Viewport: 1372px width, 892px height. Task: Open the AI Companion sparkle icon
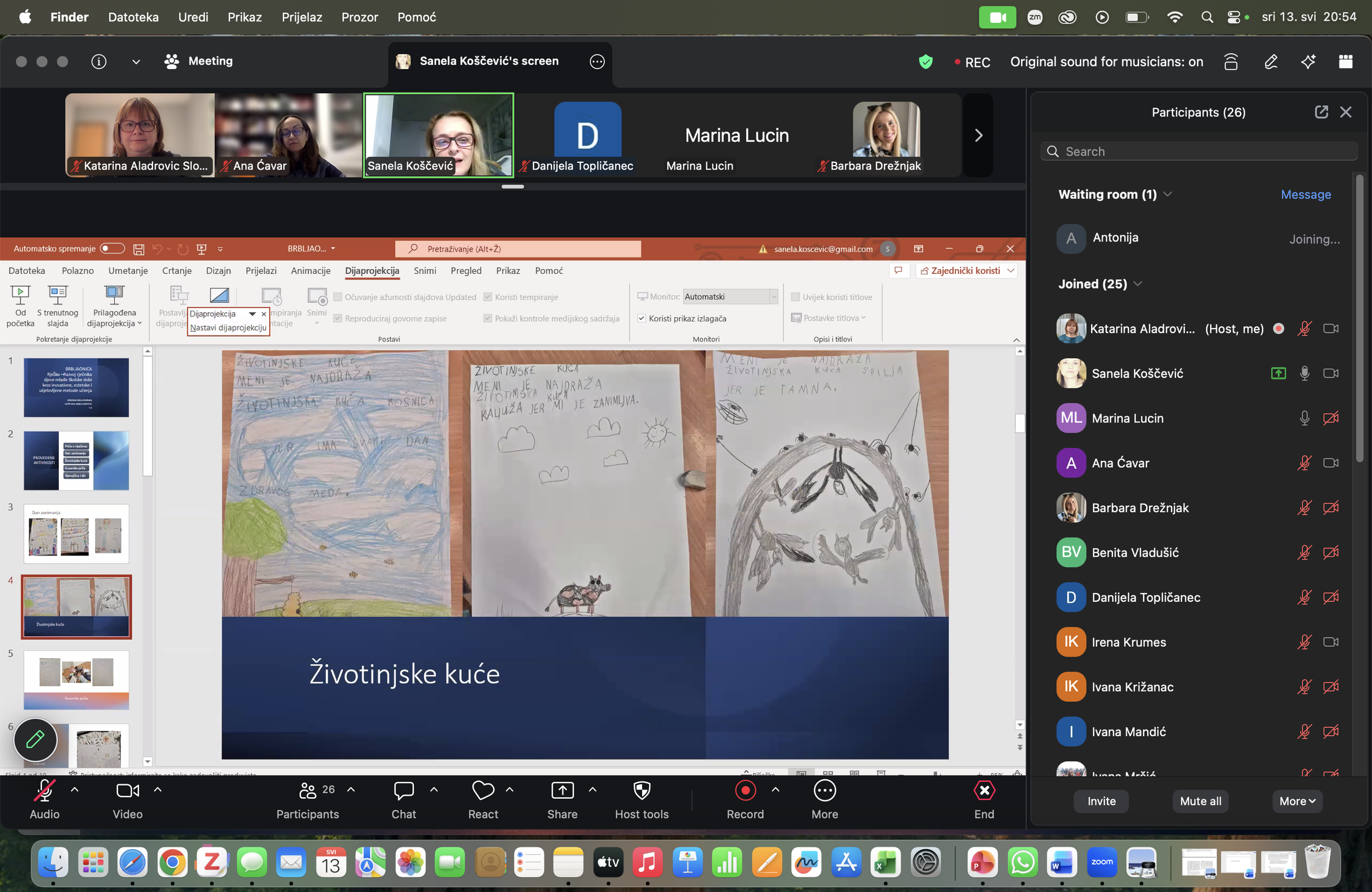tap(1308, 61)
